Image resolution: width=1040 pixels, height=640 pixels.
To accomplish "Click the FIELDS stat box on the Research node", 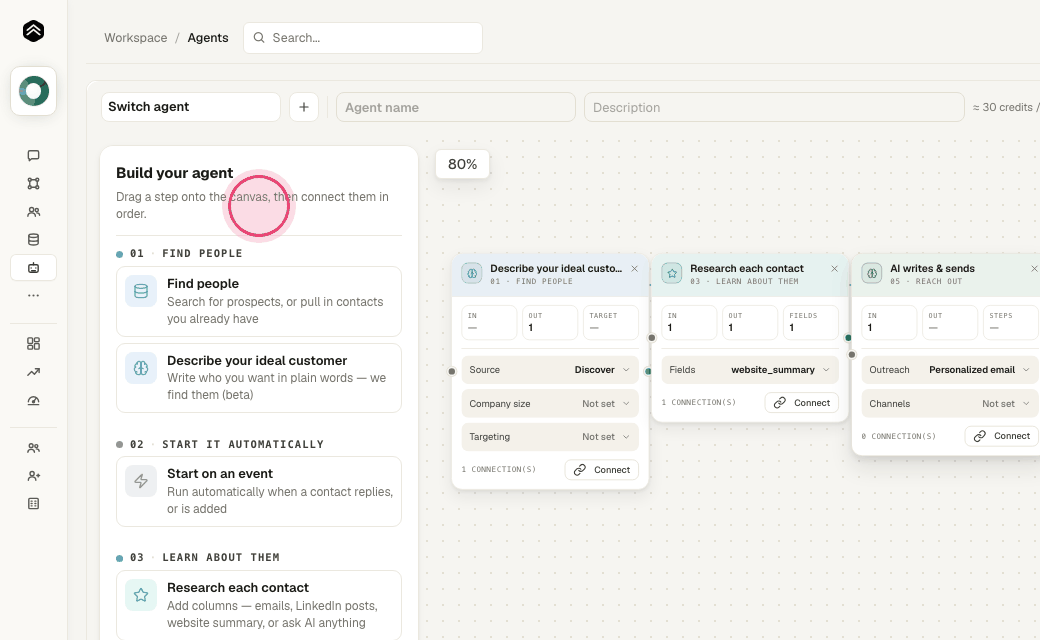I will pyautogui.click(x=811, y=322).
